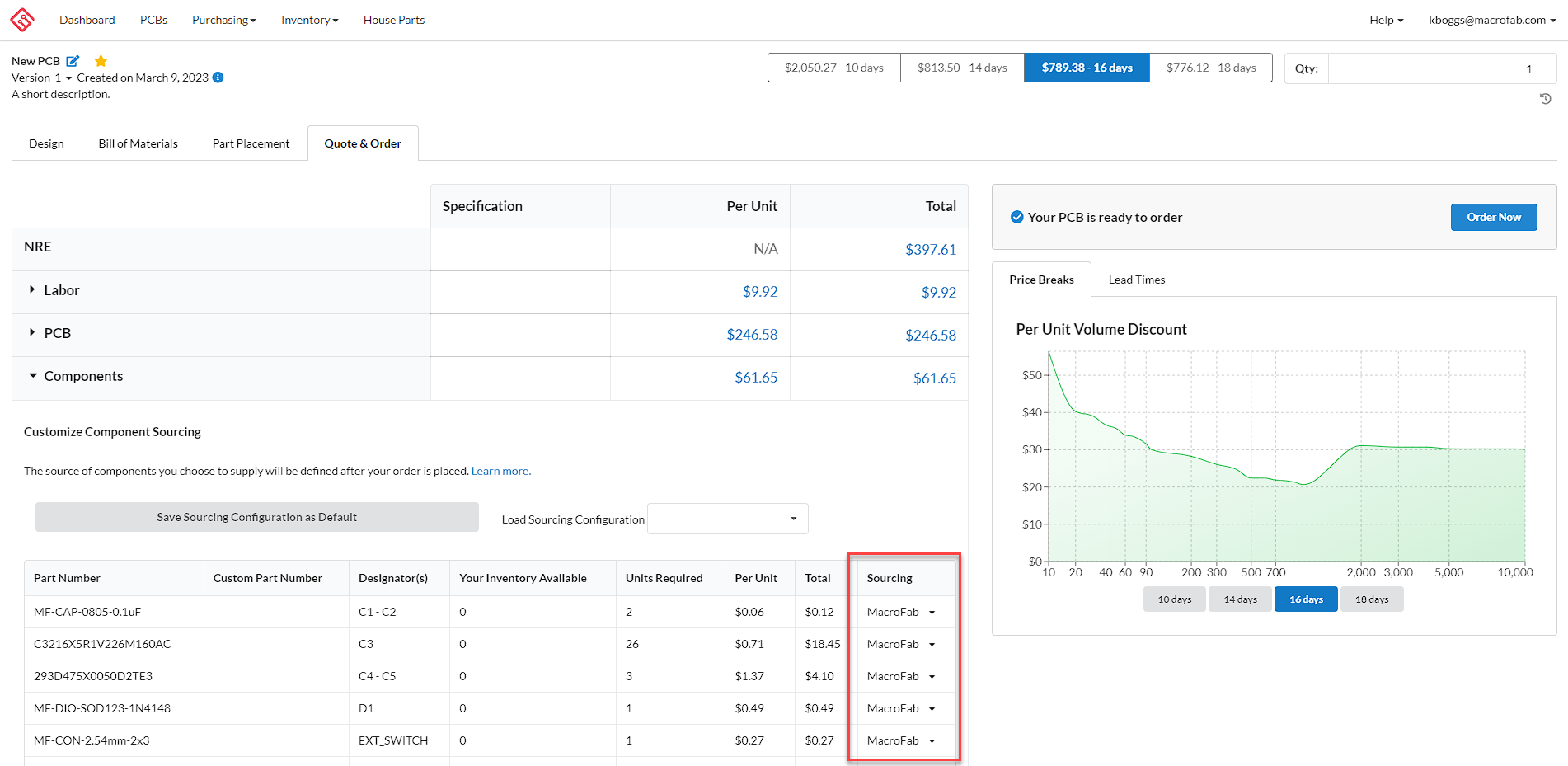Show the 14 days chart series
Image resolution: width=1568 pixels, height=766 pixels.
[1240, 599]
